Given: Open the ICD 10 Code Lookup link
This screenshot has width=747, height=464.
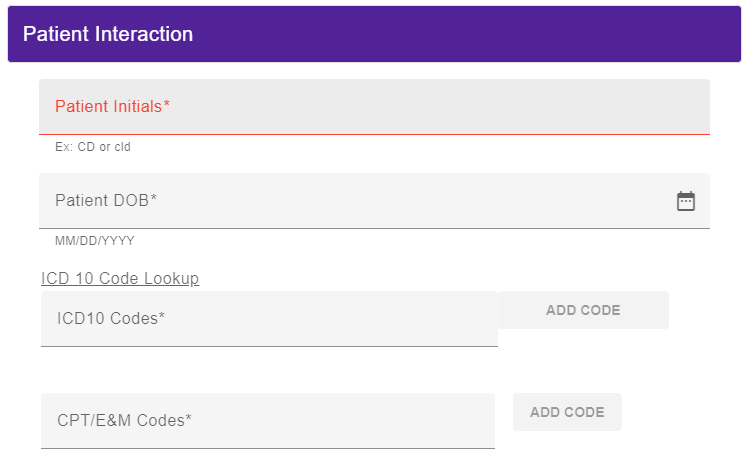Looking at the screenshot, I should coord(120,278).
